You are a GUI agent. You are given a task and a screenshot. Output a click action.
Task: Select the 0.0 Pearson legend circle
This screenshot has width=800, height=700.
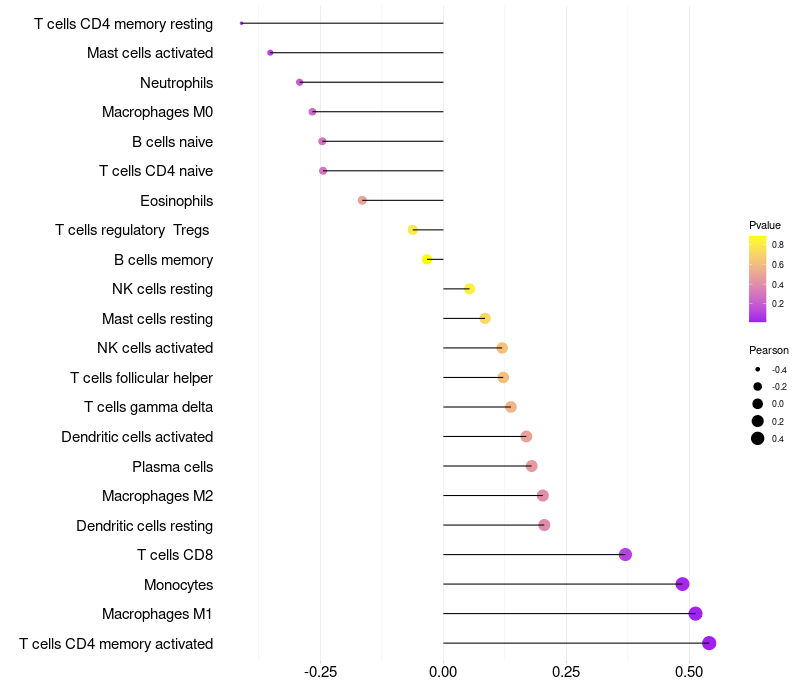(758, 404)
